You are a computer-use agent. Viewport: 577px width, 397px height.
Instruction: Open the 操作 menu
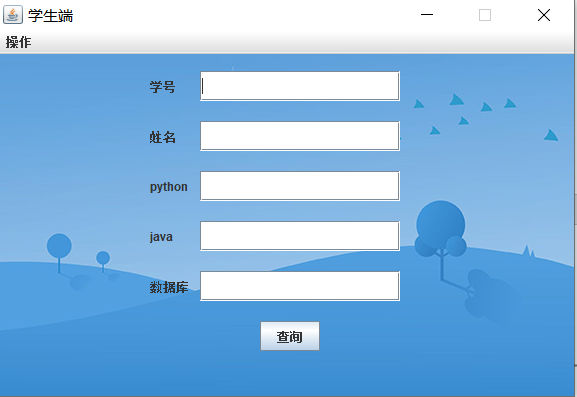18,42
